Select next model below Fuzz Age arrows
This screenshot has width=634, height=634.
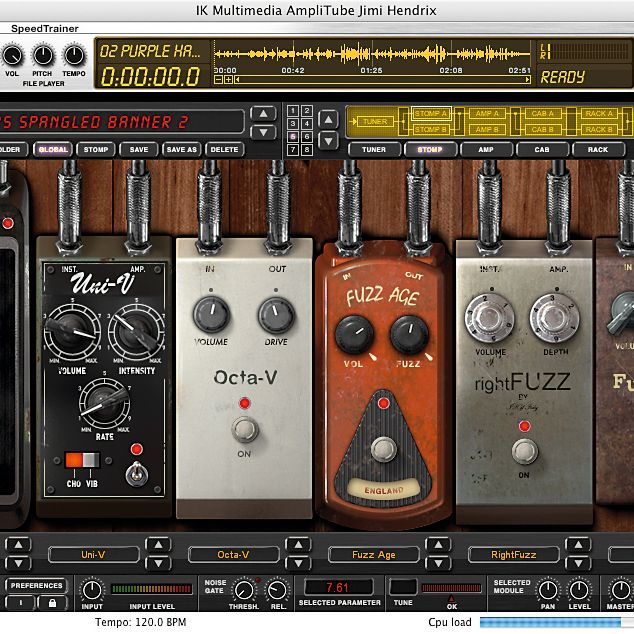pos(438,563)
